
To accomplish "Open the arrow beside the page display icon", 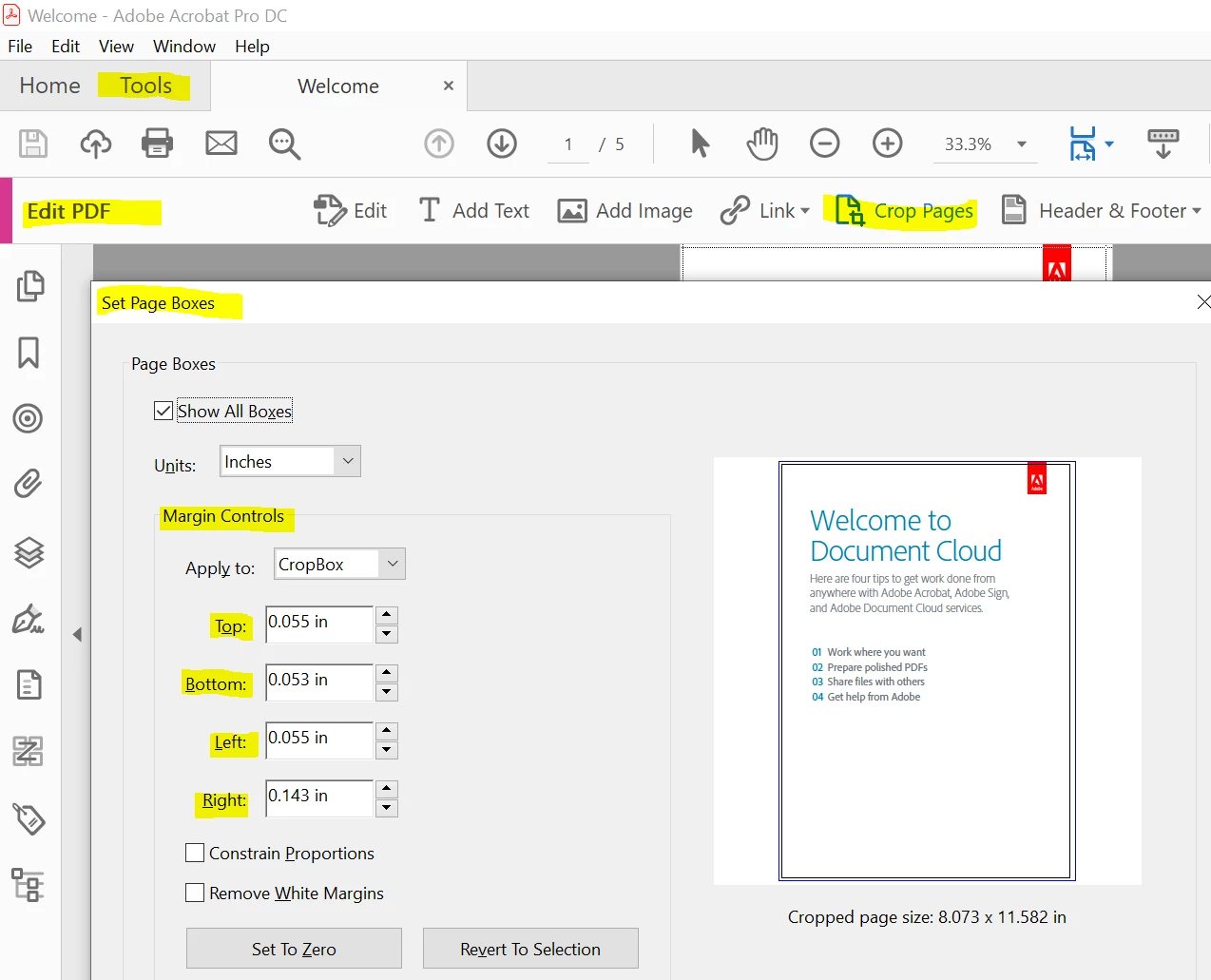I will click(x=1108, y=144).
